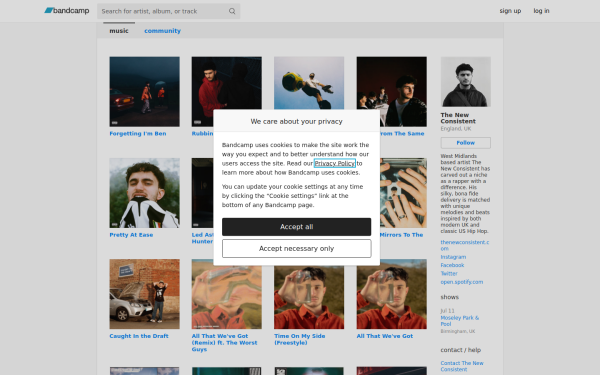Open the artist's Facebook link
600x375 pixels.
[452, 265]
